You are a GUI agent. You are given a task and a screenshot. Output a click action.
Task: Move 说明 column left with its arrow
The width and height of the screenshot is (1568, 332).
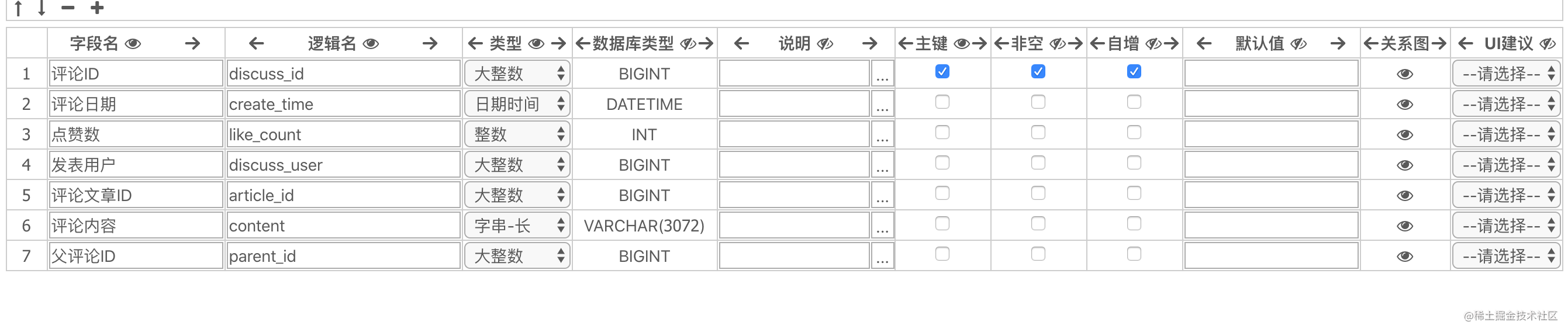pos(741,44)
